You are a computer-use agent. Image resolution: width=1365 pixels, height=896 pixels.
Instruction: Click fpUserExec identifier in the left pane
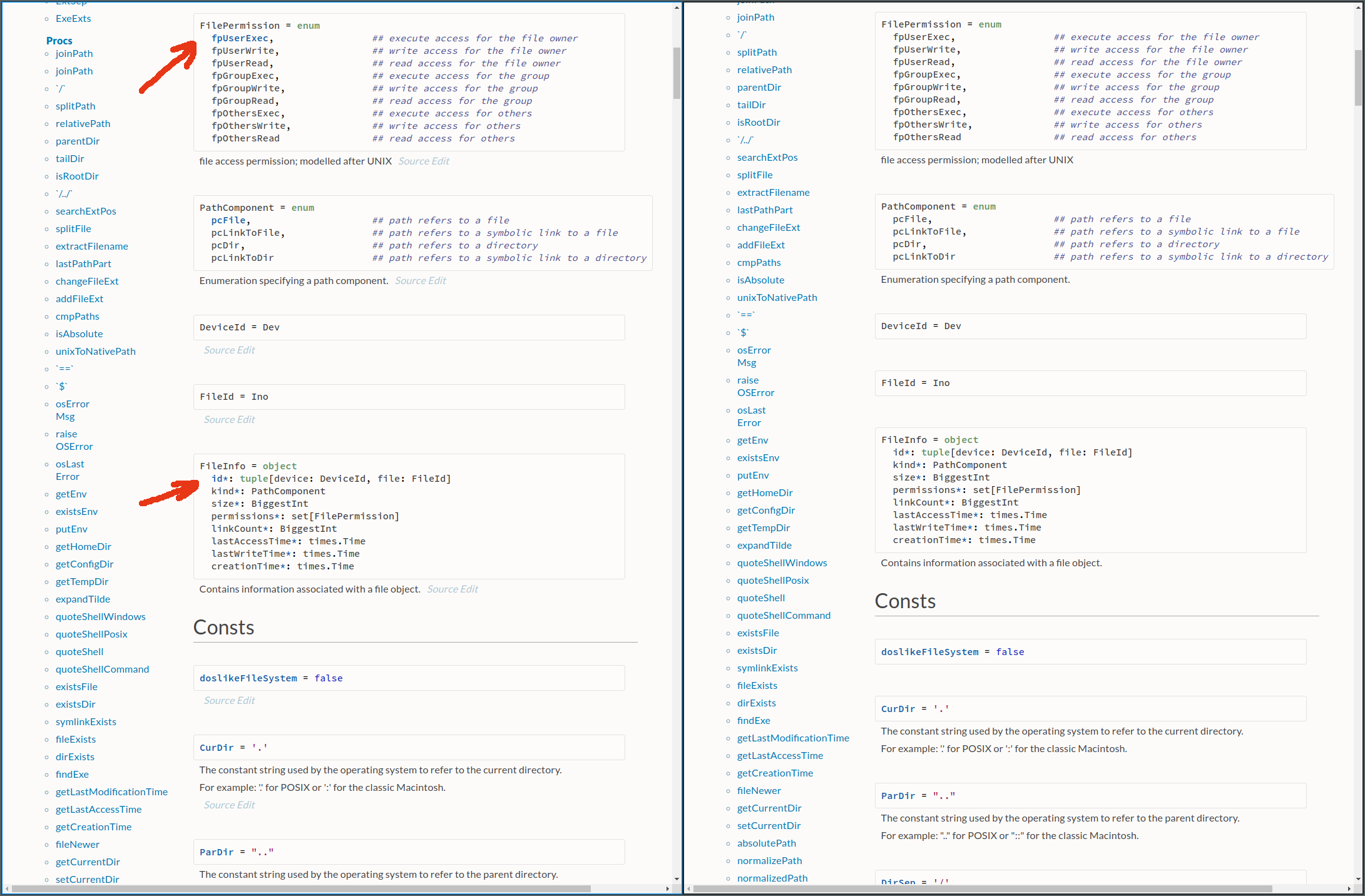click(x=240, y=38)
